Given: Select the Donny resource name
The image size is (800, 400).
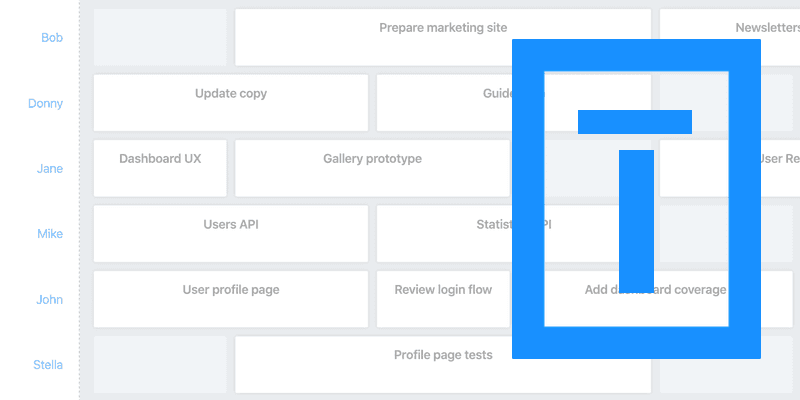Looking at the screenshot, I should (x=45, y=104).
